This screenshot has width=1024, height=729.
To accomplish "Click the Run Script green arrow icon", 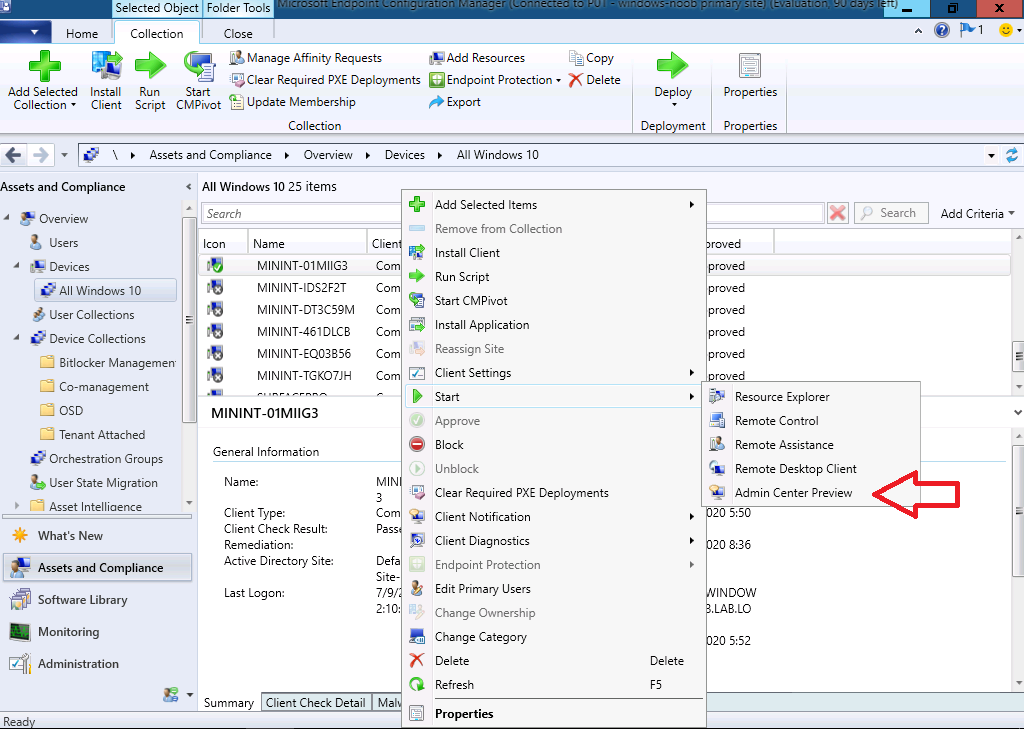I will tap(150, 66).
